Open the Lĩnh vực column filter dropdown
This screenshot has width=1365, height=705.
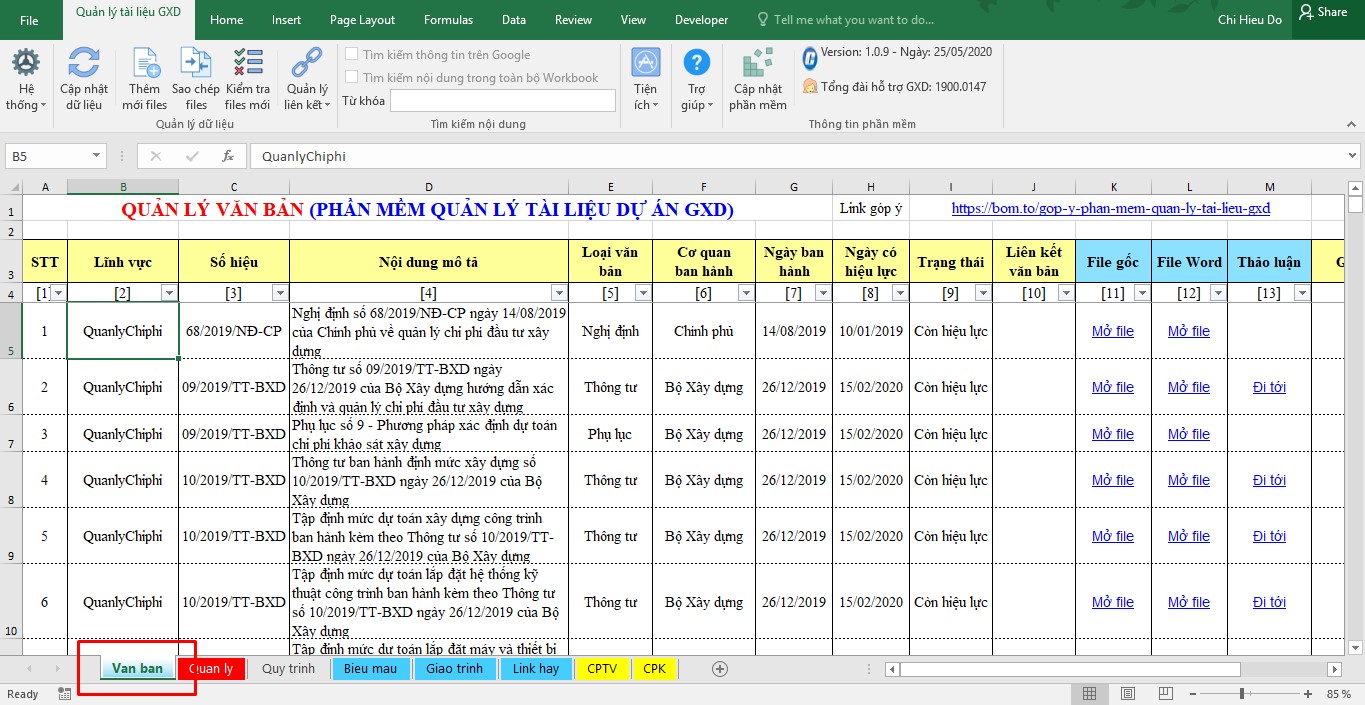169,293
